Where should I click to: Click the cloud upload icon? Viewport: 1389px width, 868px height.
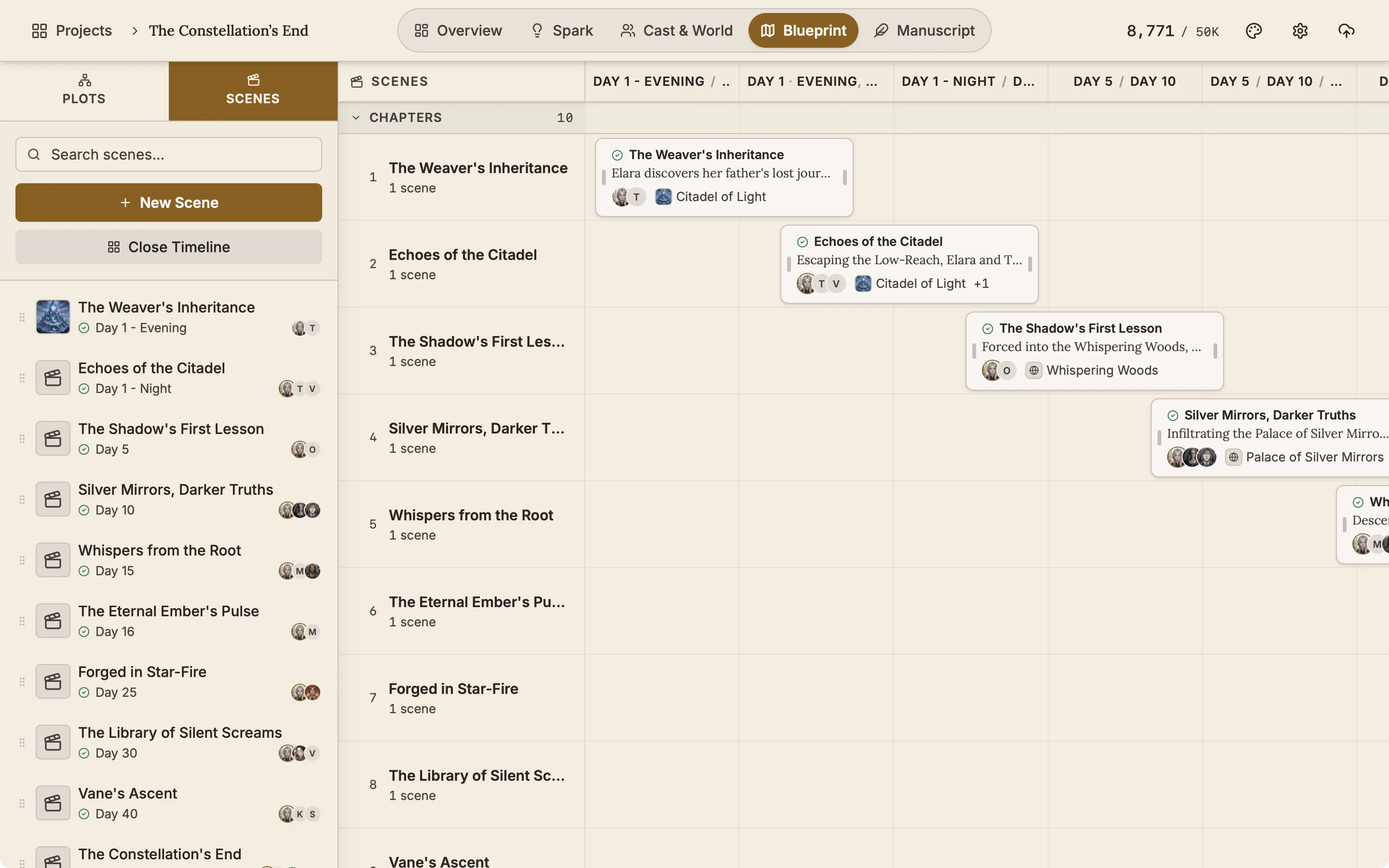pyautogui.click(x=1346, y=30)
